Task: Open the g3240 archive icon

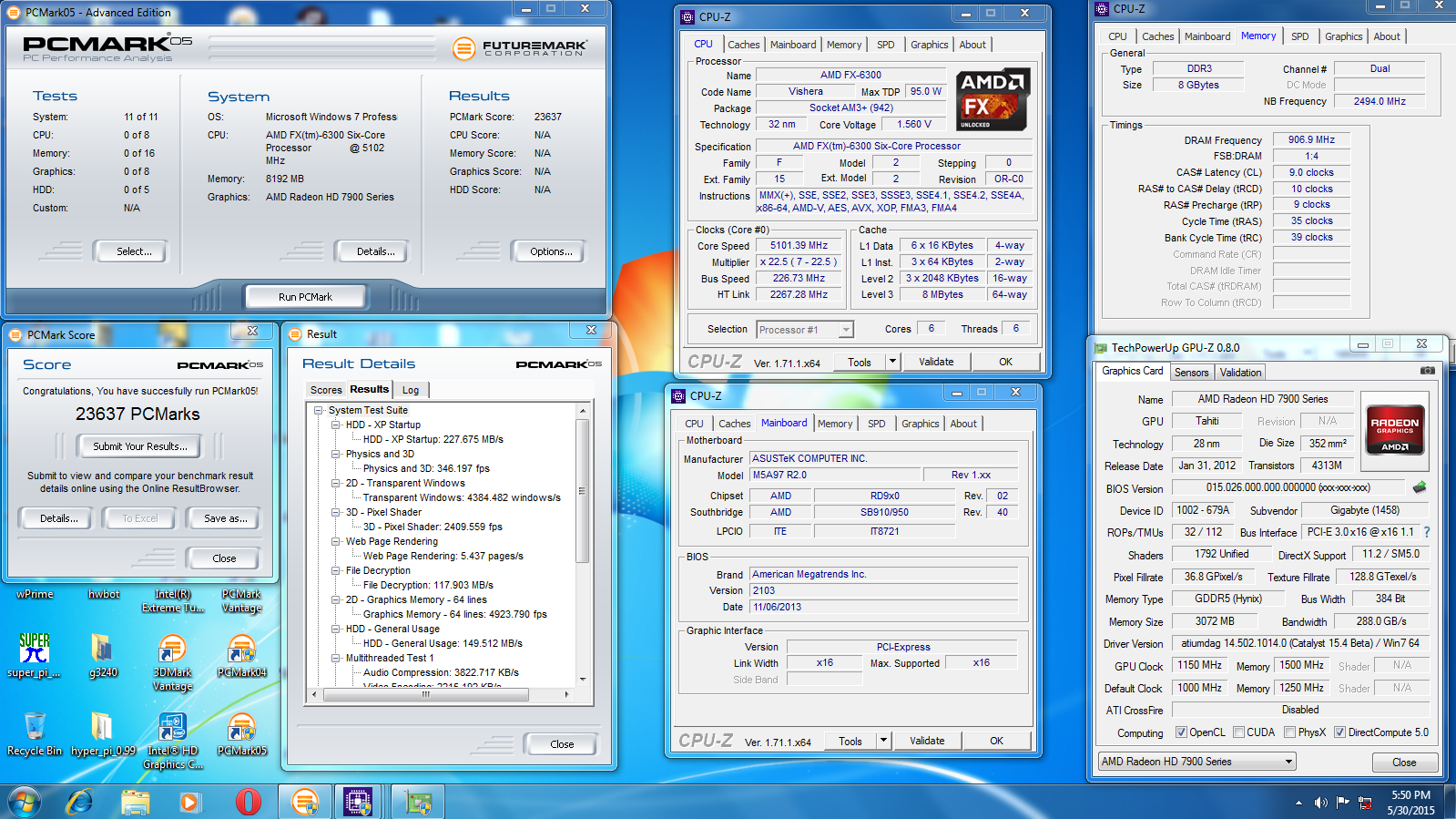Action: 104,655
